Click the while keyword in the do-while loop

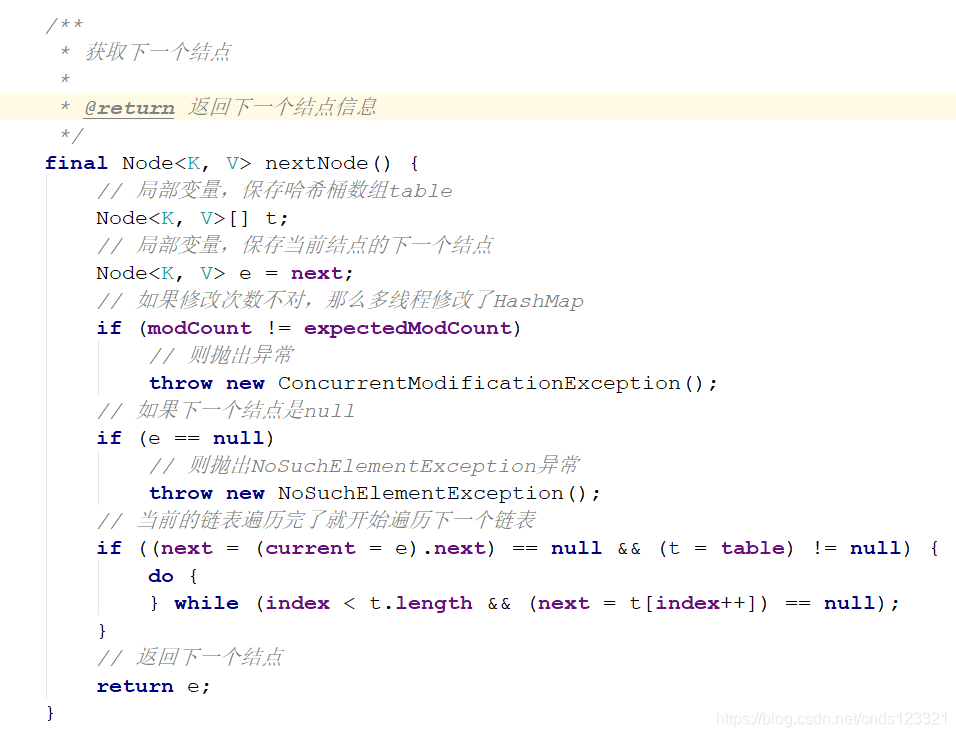[x=206, y=603]
